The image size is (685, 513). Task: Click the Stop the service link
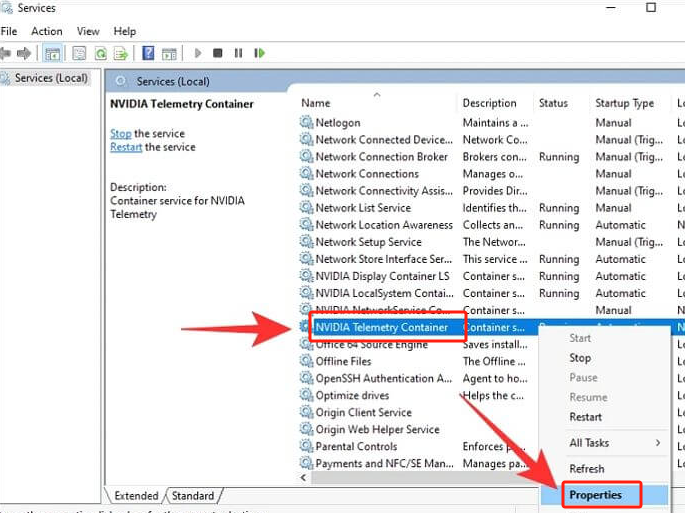coord(121,133)
